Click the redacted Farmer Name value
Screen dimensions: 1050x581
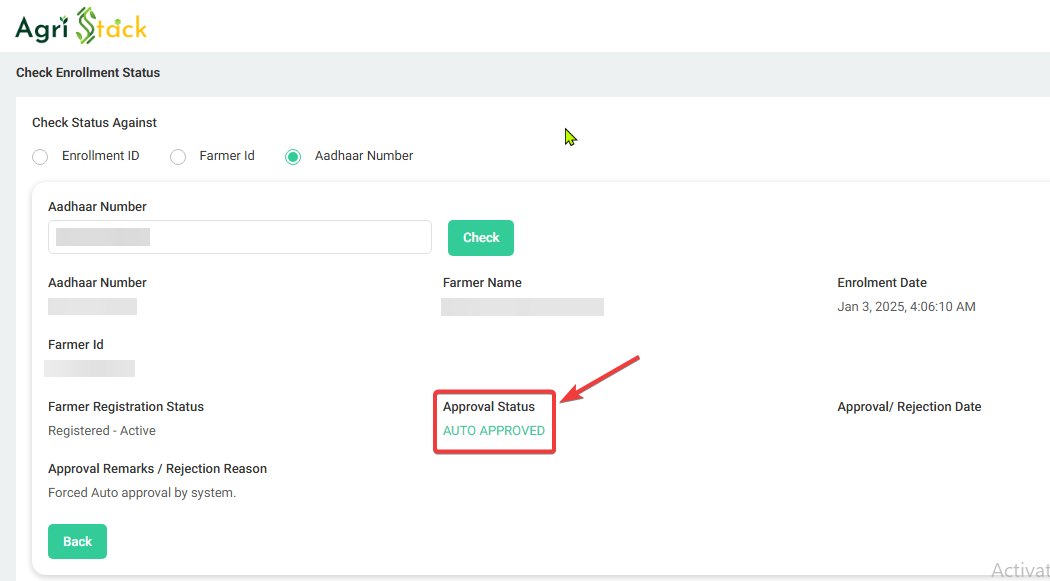point(522,307)
